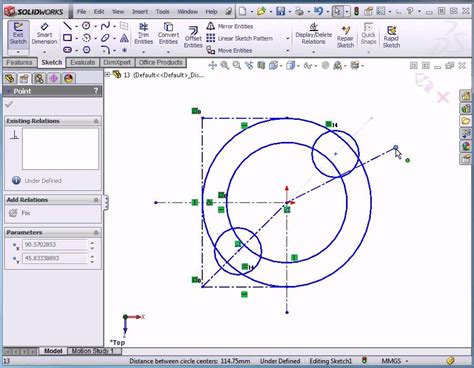Screen dimensions: 474x368
Task: Open the Line tool dropdown arrow
Action: pyautogui.click(x=76, y=26)
